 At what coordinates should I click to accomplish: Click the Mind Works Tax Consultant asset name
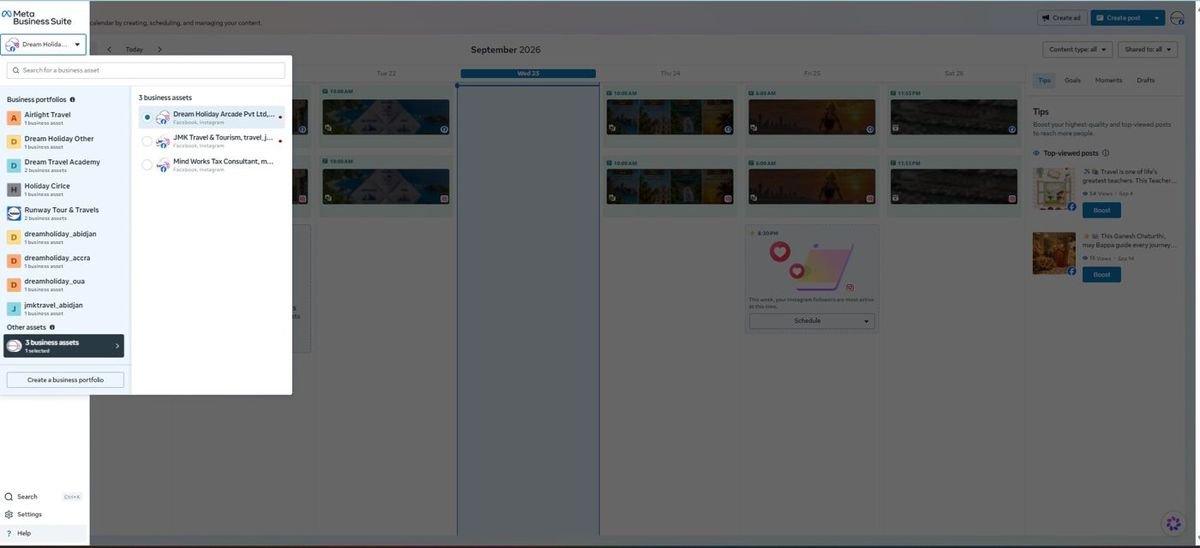(x=223, y=161)
